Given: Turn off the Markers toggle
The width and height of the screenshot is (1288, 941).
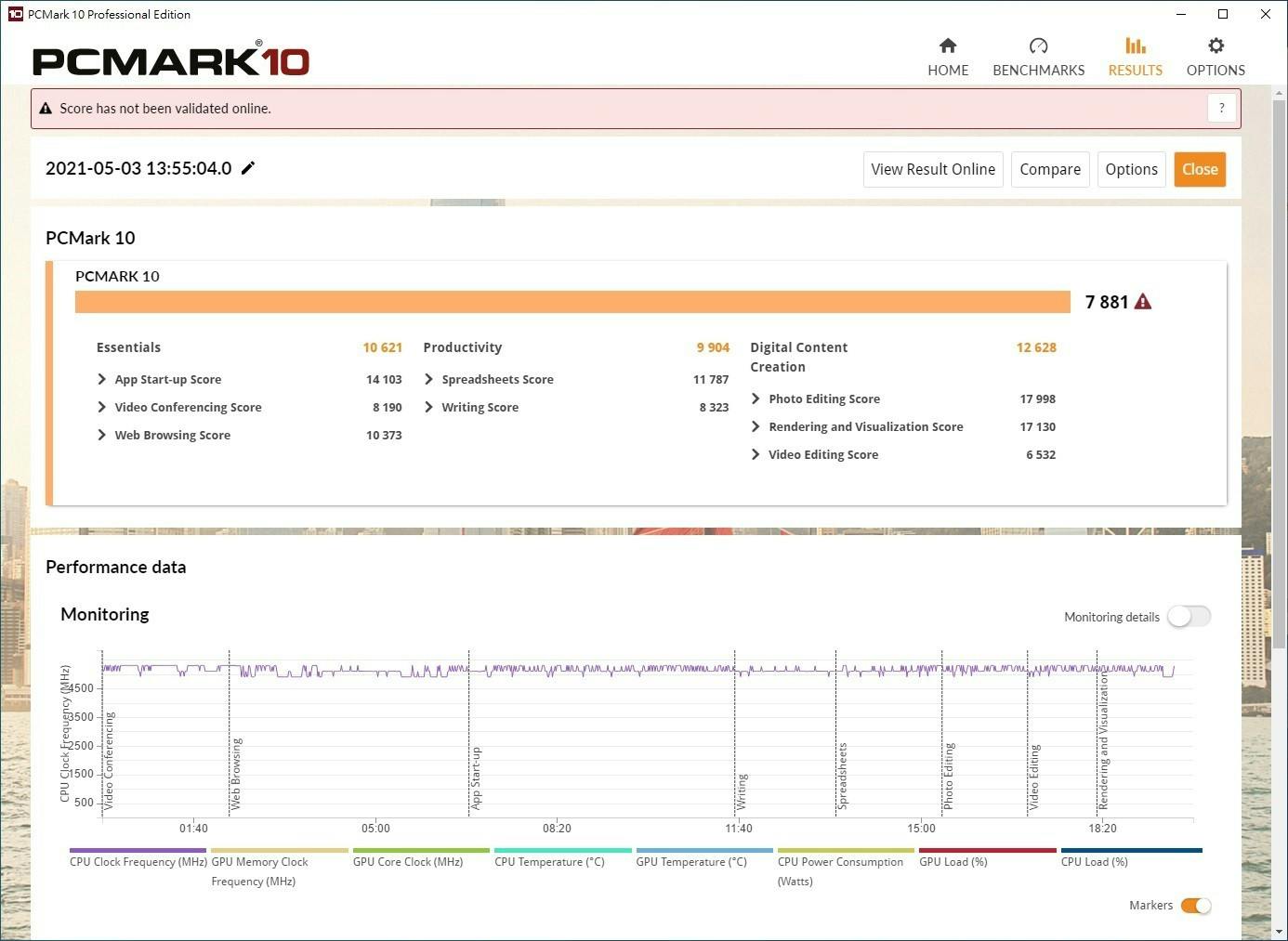Looking at the screenshot, I should 1196,906.
